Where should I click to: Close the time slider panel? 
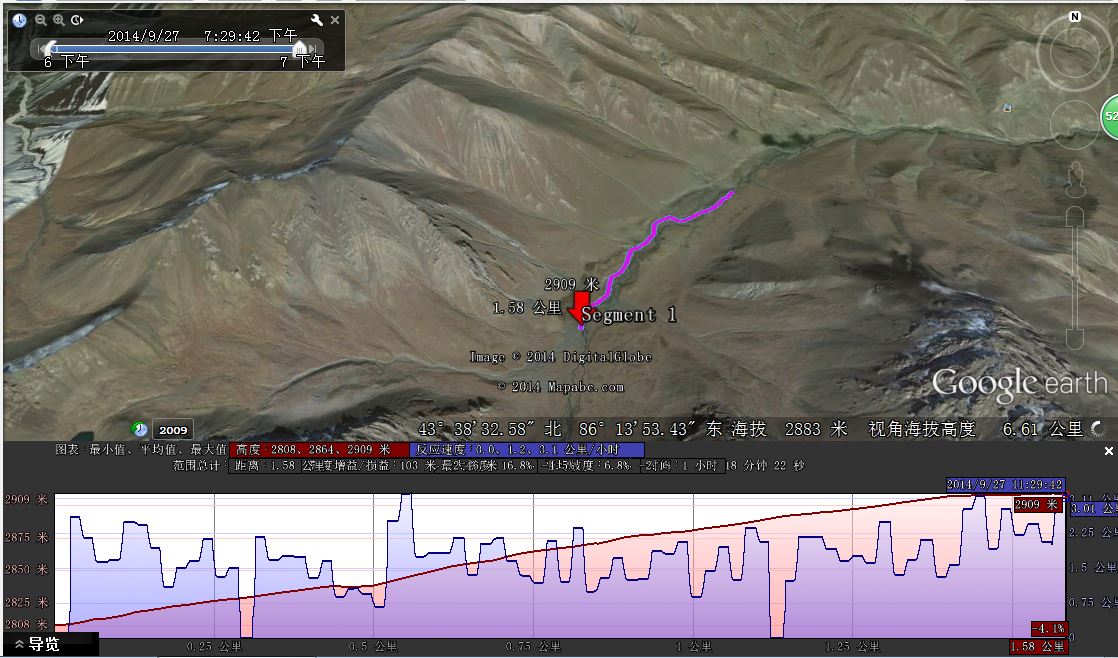coord(335,20)
